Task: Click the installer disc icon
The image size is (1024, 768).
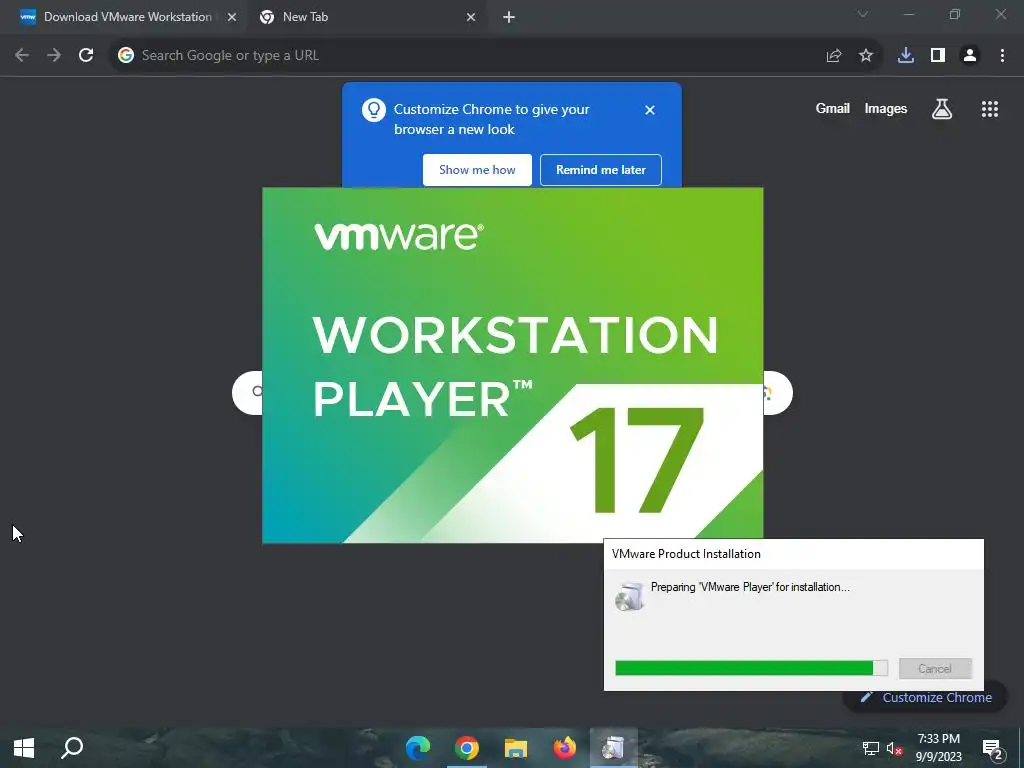Action: coord(630,596)
